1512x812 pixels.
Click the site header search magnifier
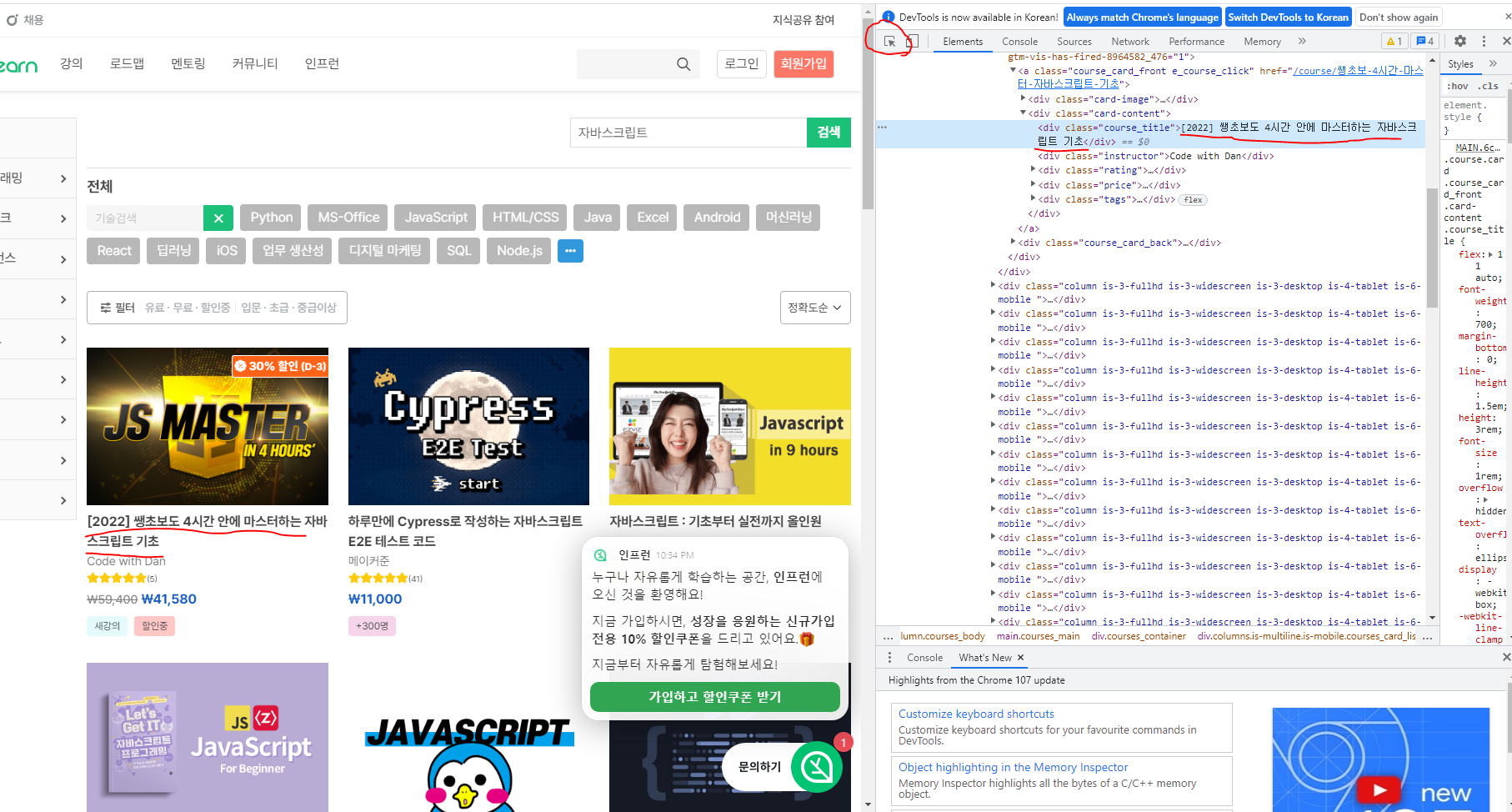tap(683, 64)
